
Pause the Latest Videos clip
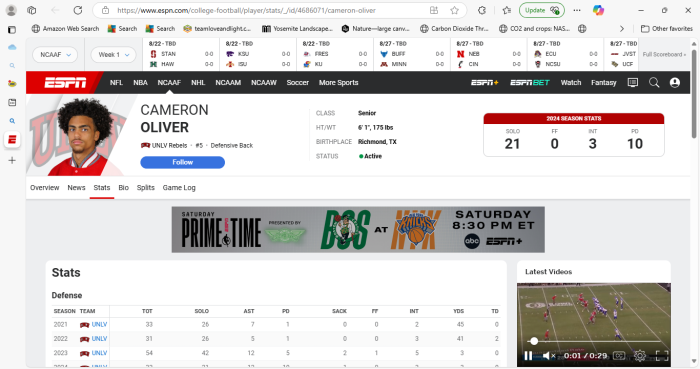point(528,356)
